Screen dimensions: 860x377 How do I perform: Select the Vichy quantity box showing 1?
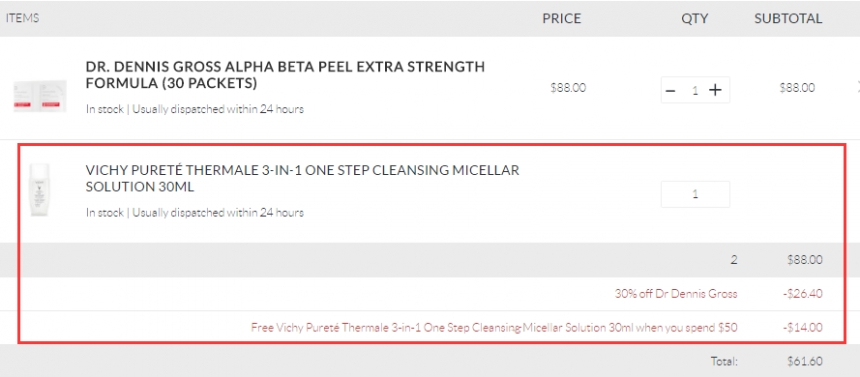tap(695, 194)
